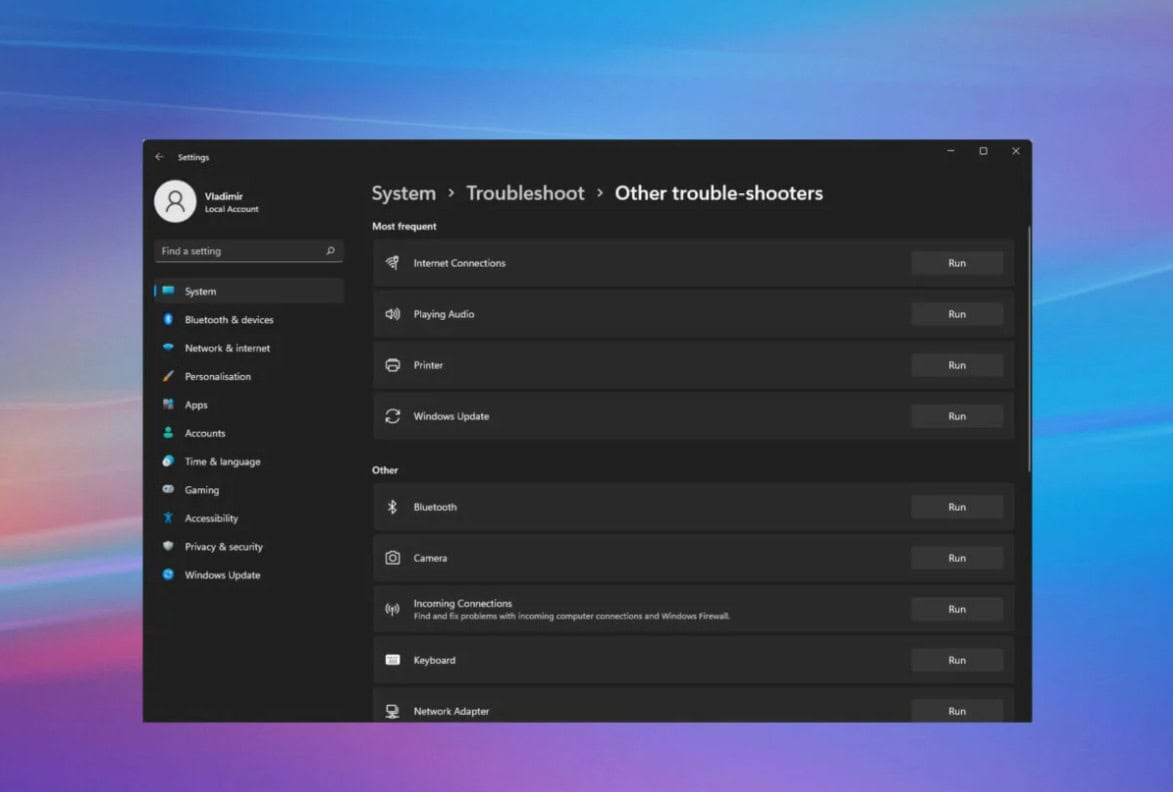1173x792 pixels.
Task: Run the Network Adapter troubleshooter
Action: coord(957,711)
